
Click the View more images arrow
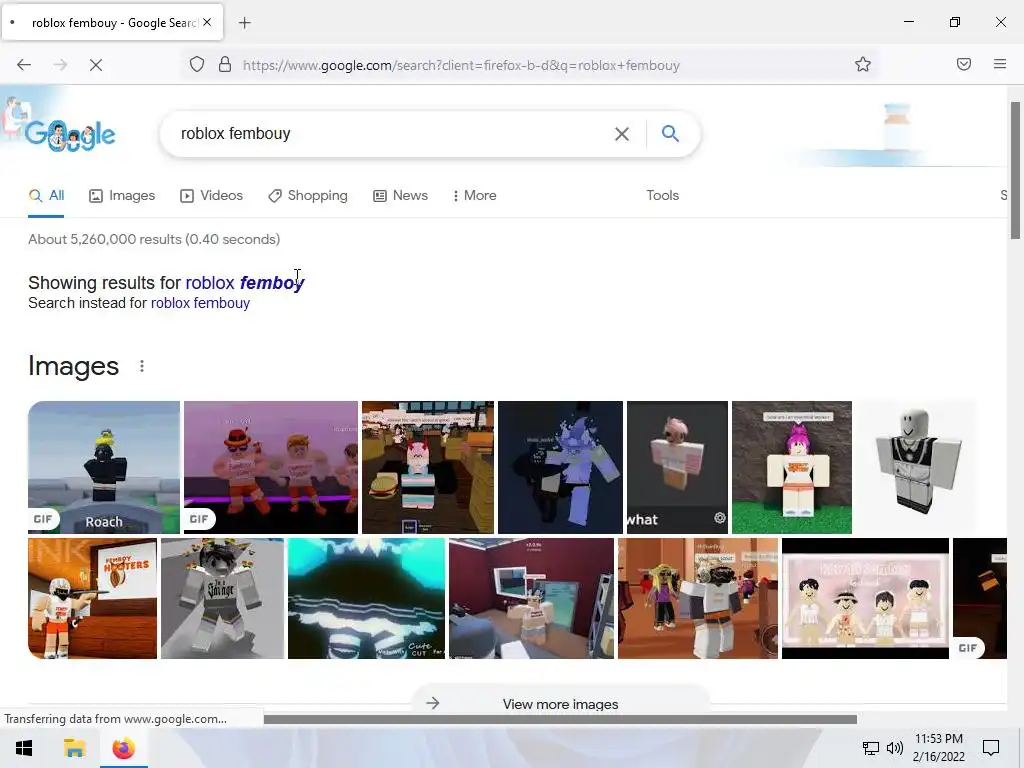(x=432, y=703)
